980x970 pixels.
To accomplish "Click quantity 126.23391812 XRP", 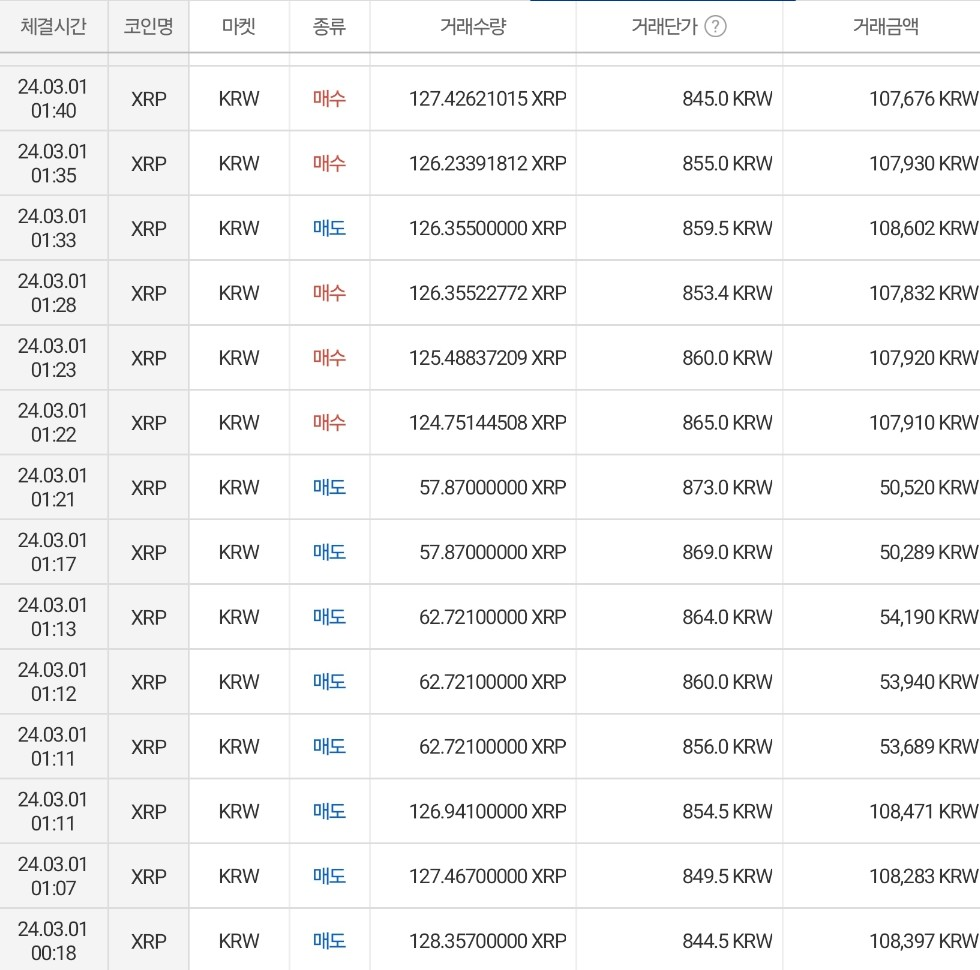I will pyautogui.click(x=488, y=163).
